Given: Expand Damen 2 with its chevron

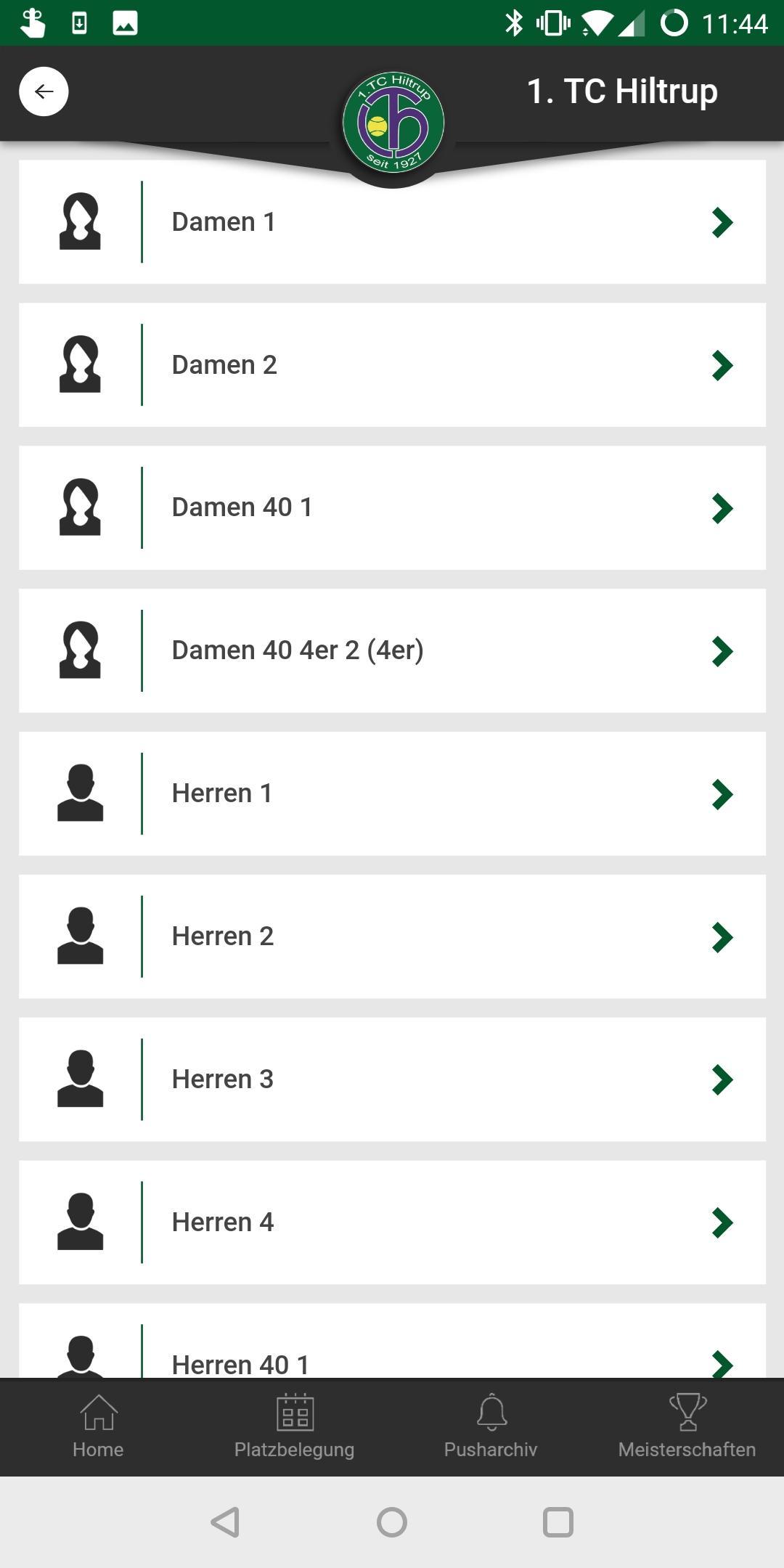Looking at the screenshot, I should 722,365.
